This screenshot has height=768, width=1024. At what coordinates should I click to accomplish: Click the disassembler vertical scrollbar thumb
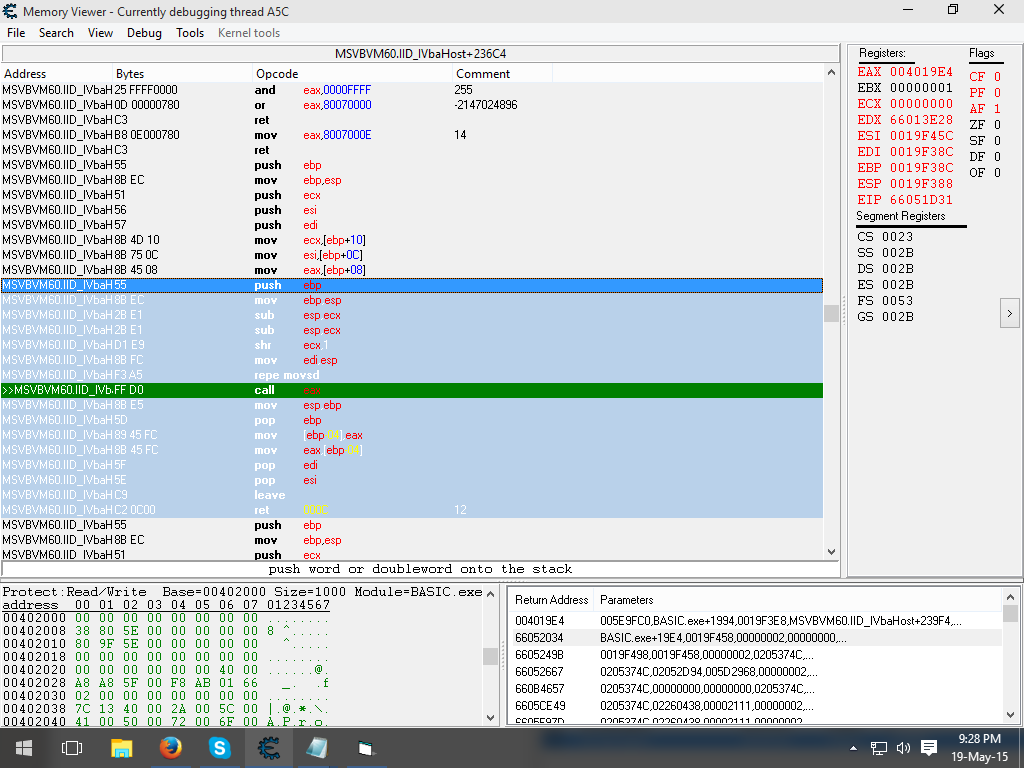pyautogui.click(x=830, y=313)
